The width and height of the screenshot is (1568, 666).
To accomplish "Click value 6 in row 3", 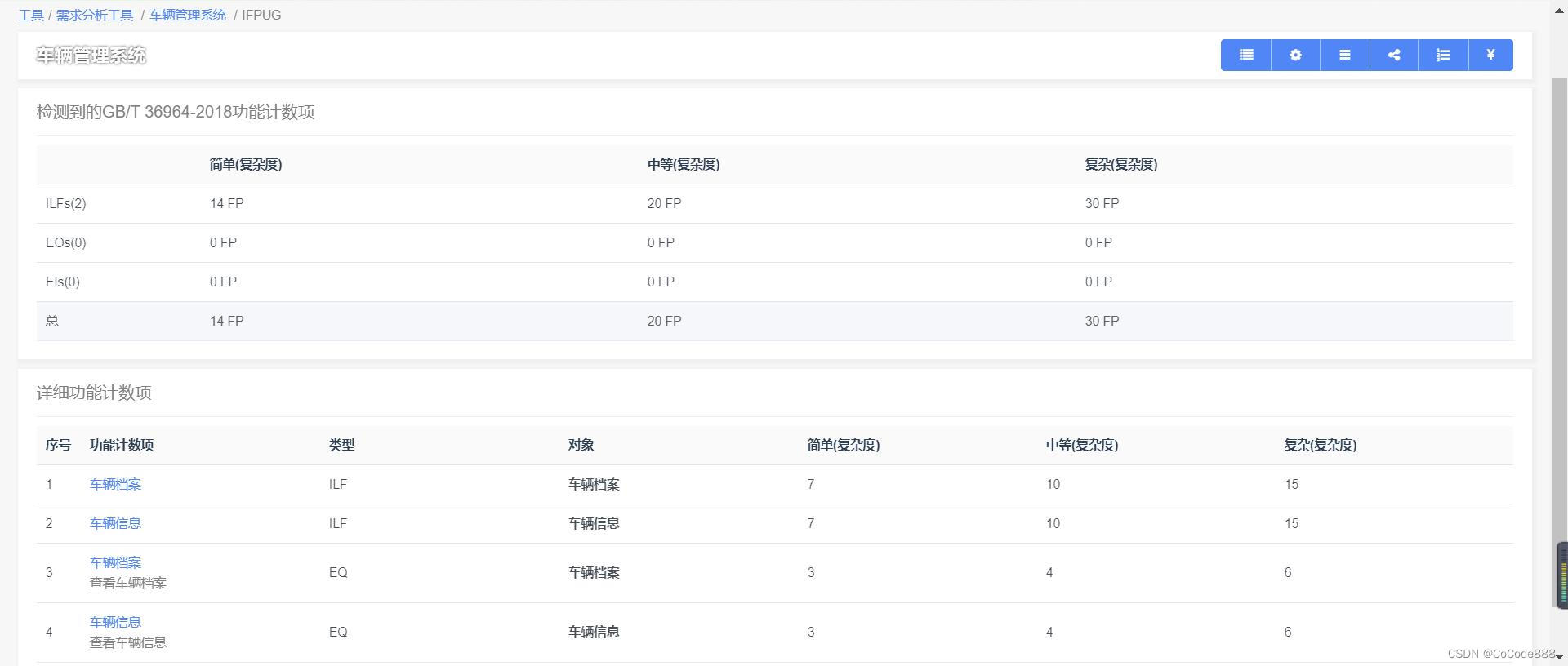I will pos(1288,572).
